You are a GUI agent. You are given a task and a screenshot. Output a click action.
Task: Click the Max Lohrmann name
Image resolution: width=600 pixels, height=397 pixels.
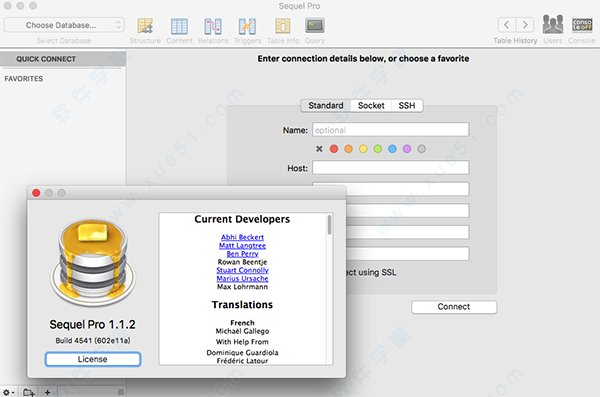pyautogui.click(x=242, y=287)
